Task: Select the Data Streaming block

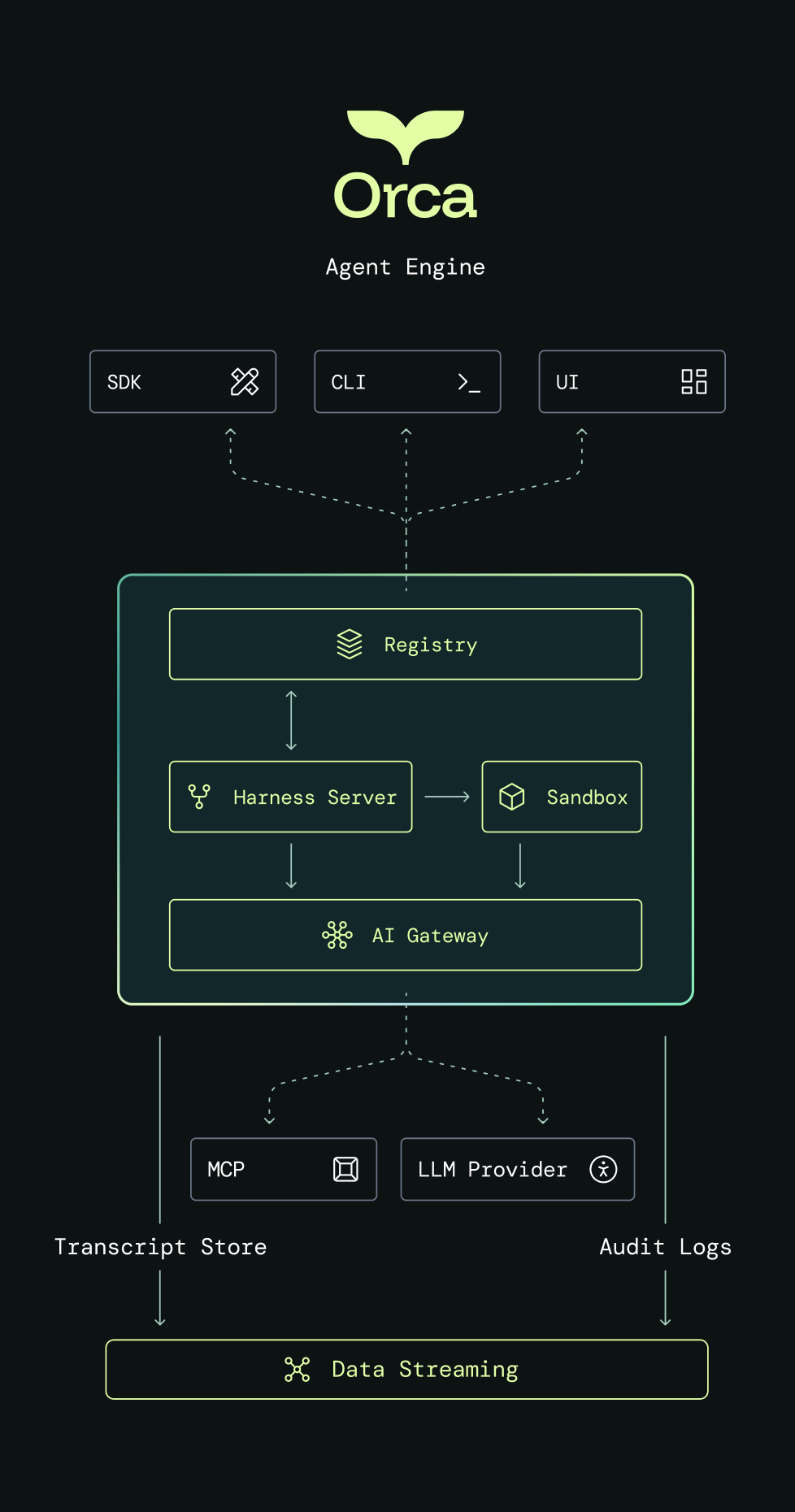Action: pos(407,1370)
